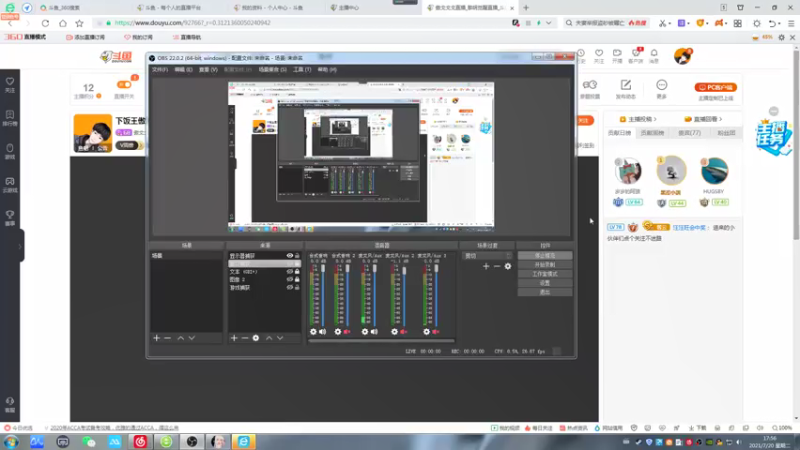Move the selected source up with chevron
The width and height of the screenshot is (800, 450).
point(269,338)
